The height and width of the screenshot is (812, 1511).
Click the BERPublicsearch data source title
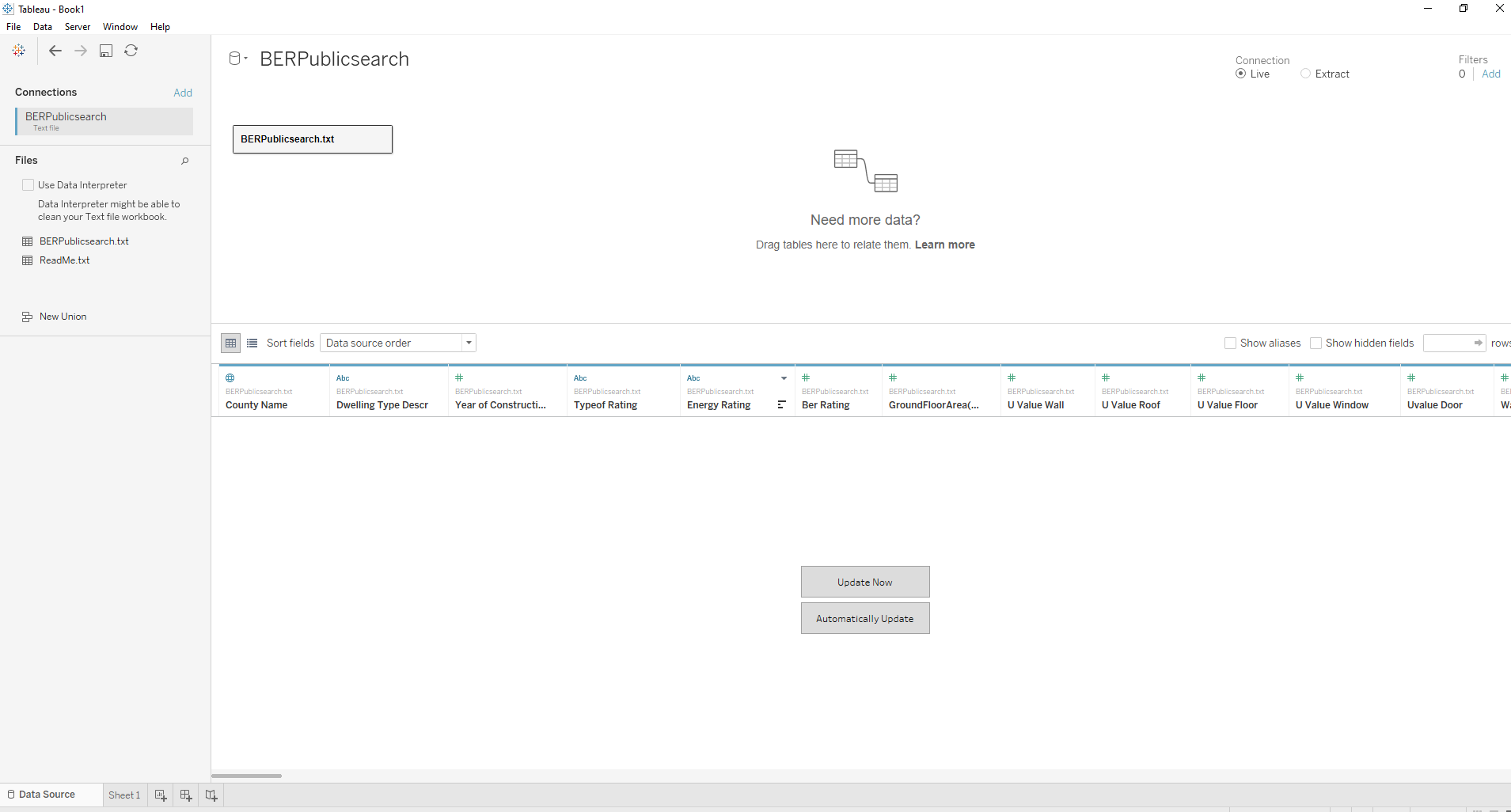click(334, 59)
